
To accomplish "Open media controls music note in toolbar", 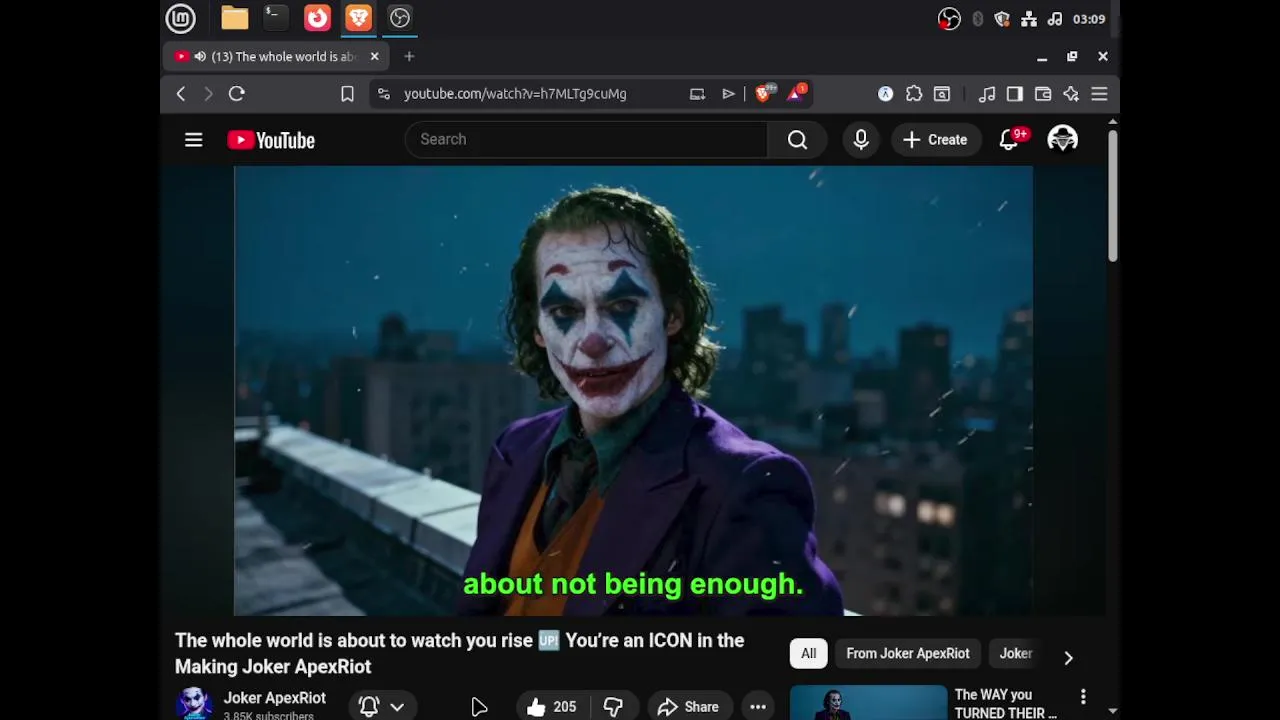I will tap(987, 94).
